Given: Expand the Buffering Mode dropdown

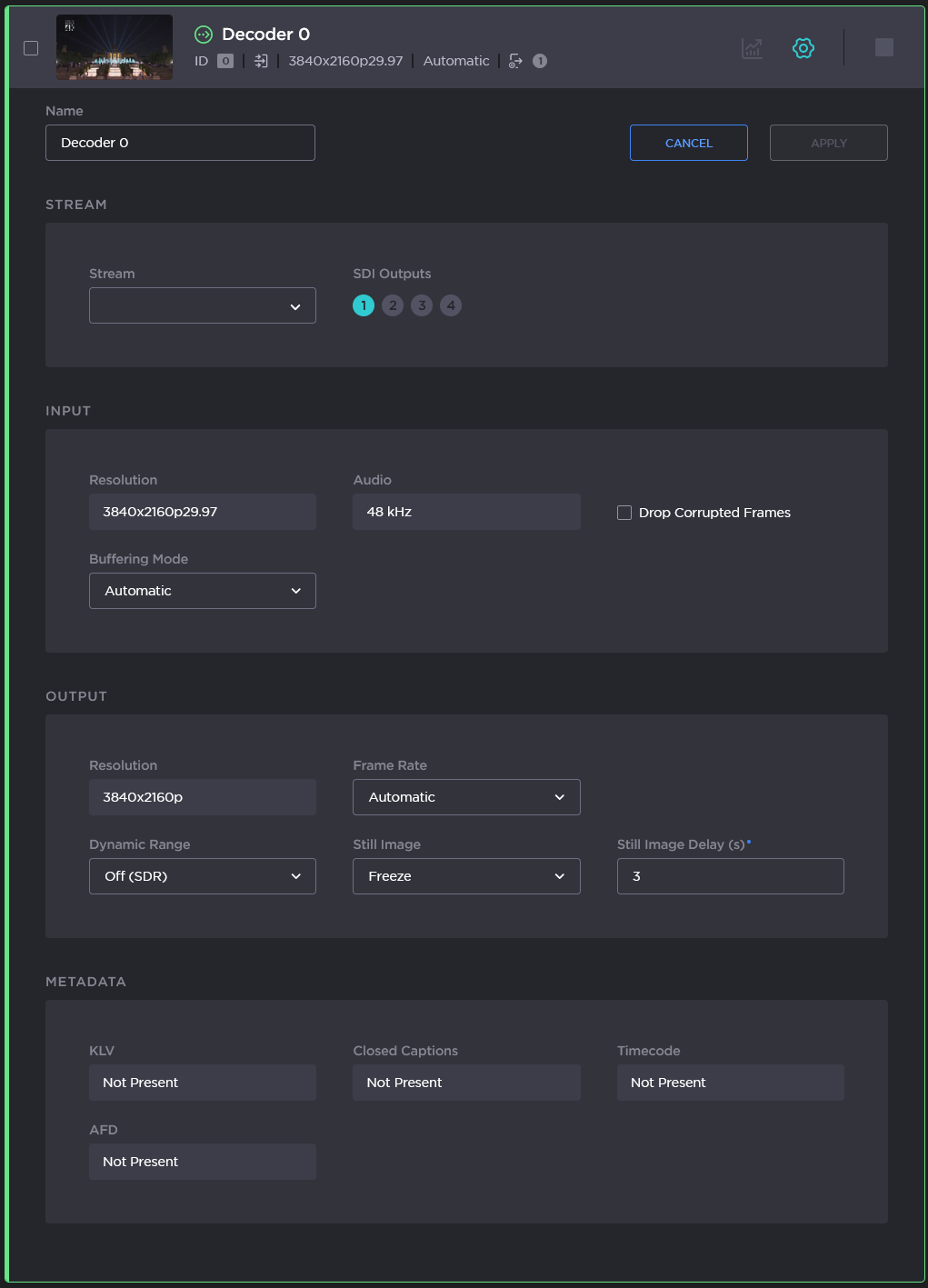Looking at the screenshot, I should point(203,591).
